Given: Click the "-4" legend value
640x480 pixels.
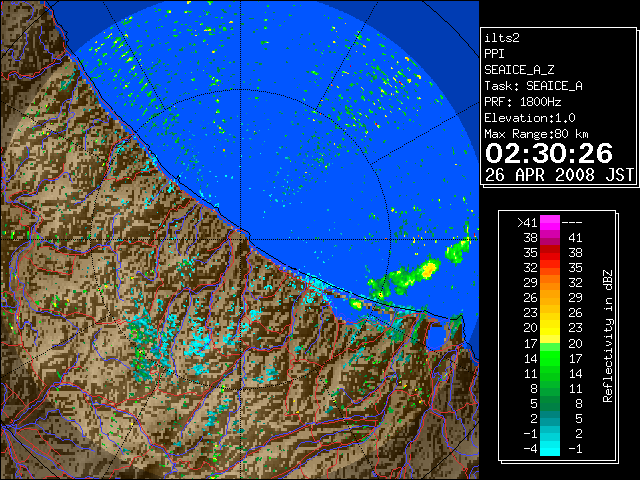Looking at the screenshot, I should click(530, 449).
